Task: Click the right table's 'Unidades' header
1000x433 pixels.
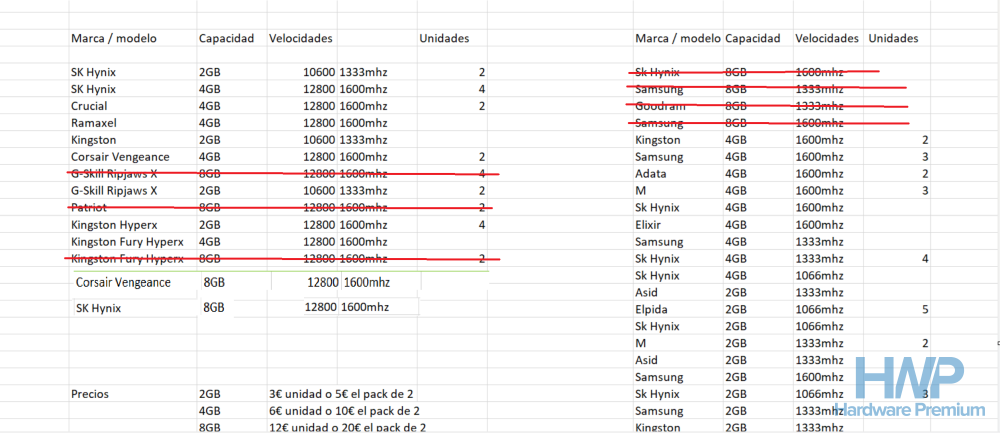Action: [893, 38]
